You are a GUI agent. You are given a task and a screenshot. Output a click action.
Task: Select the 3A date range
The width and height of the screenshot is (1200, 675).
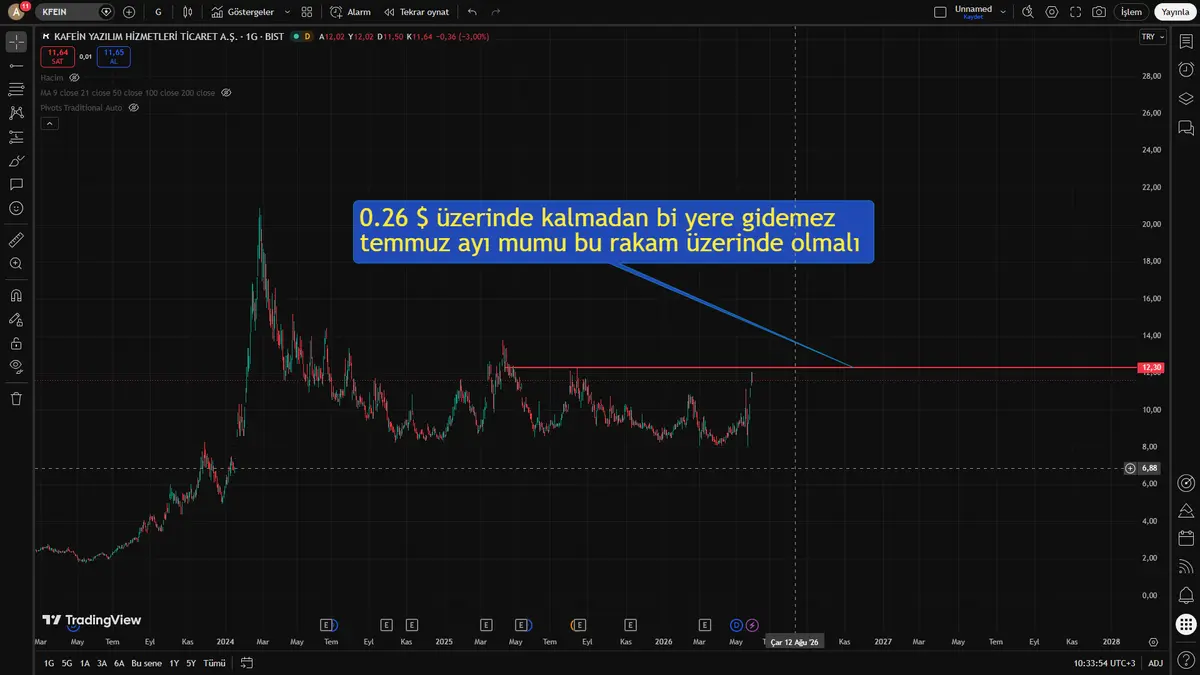point(102,663)
